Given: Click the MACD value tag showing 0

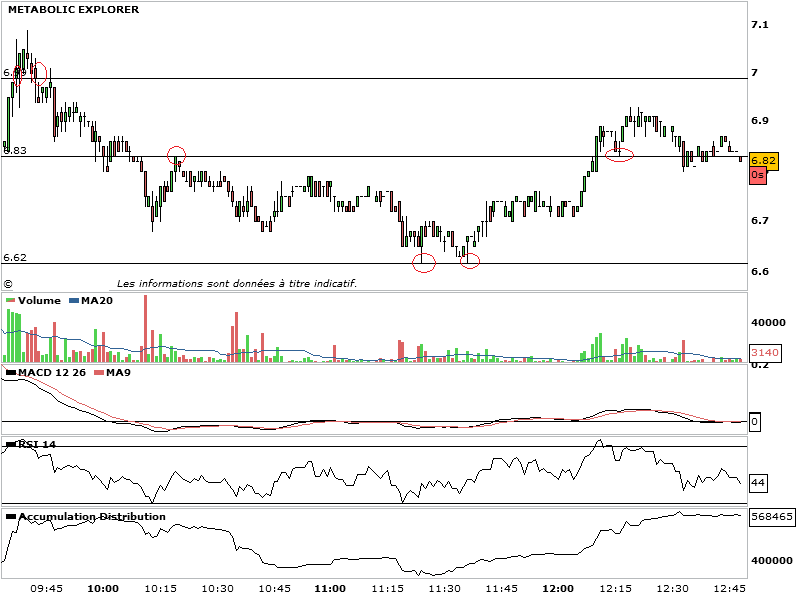Looking at the screenshot, I should point(755,422).
